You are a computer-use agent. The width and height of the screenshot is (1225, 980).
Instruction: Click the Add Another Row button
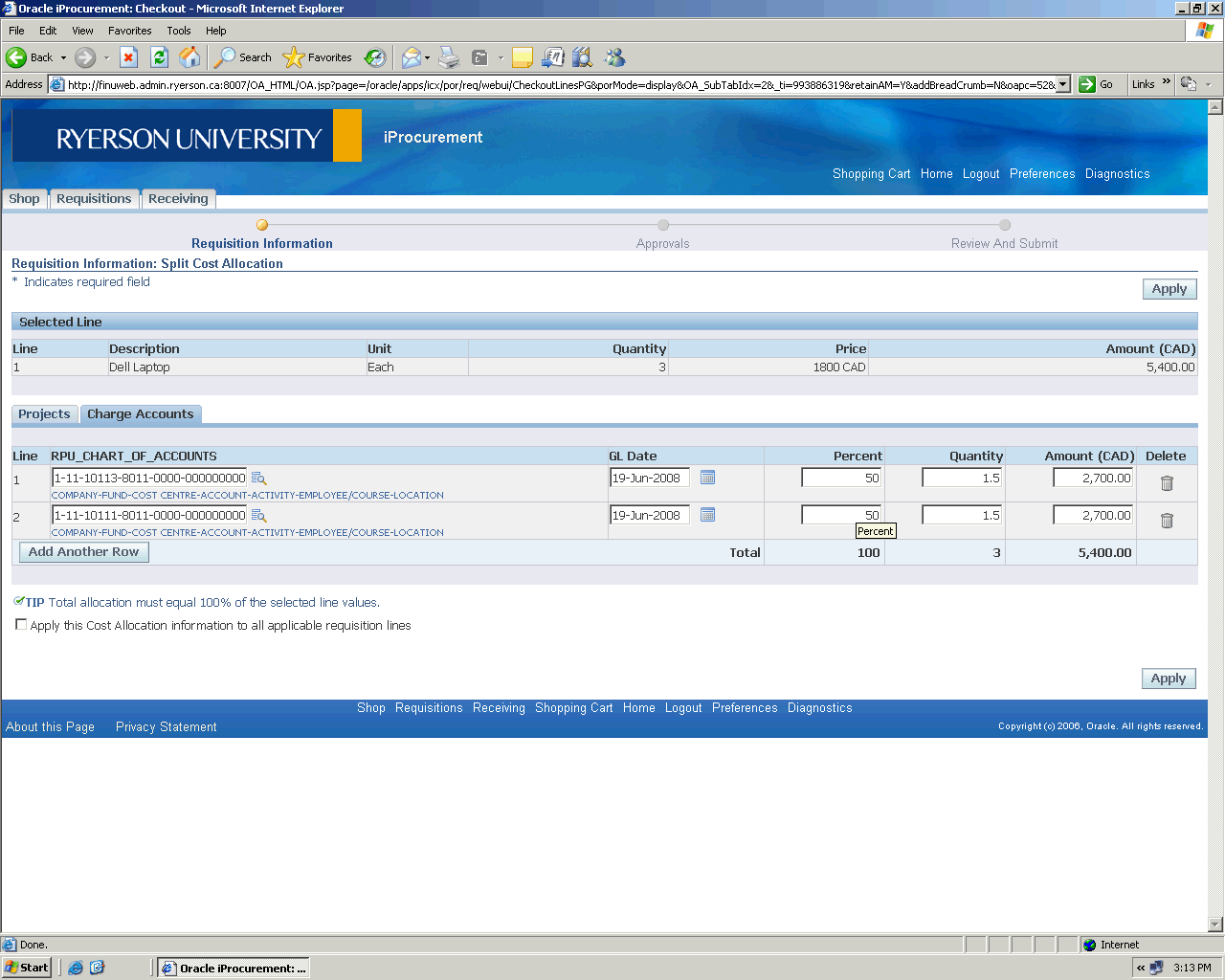pos(84,552)
